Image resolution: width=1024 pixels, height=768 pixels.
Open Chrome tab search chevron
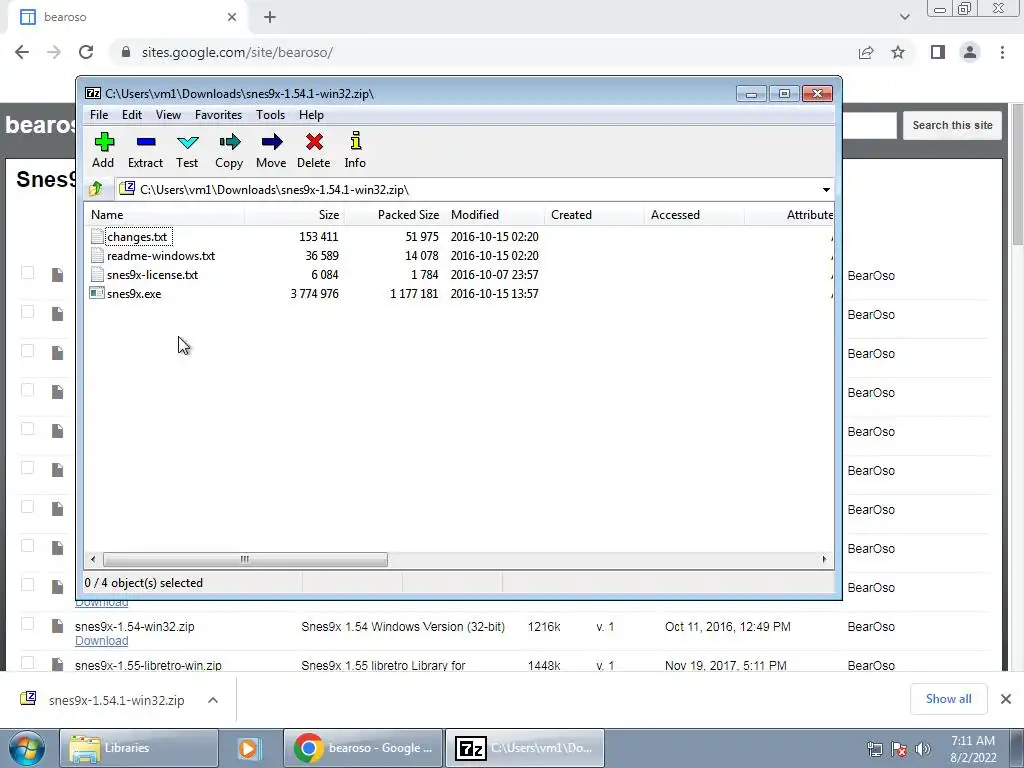pos(904,17)
